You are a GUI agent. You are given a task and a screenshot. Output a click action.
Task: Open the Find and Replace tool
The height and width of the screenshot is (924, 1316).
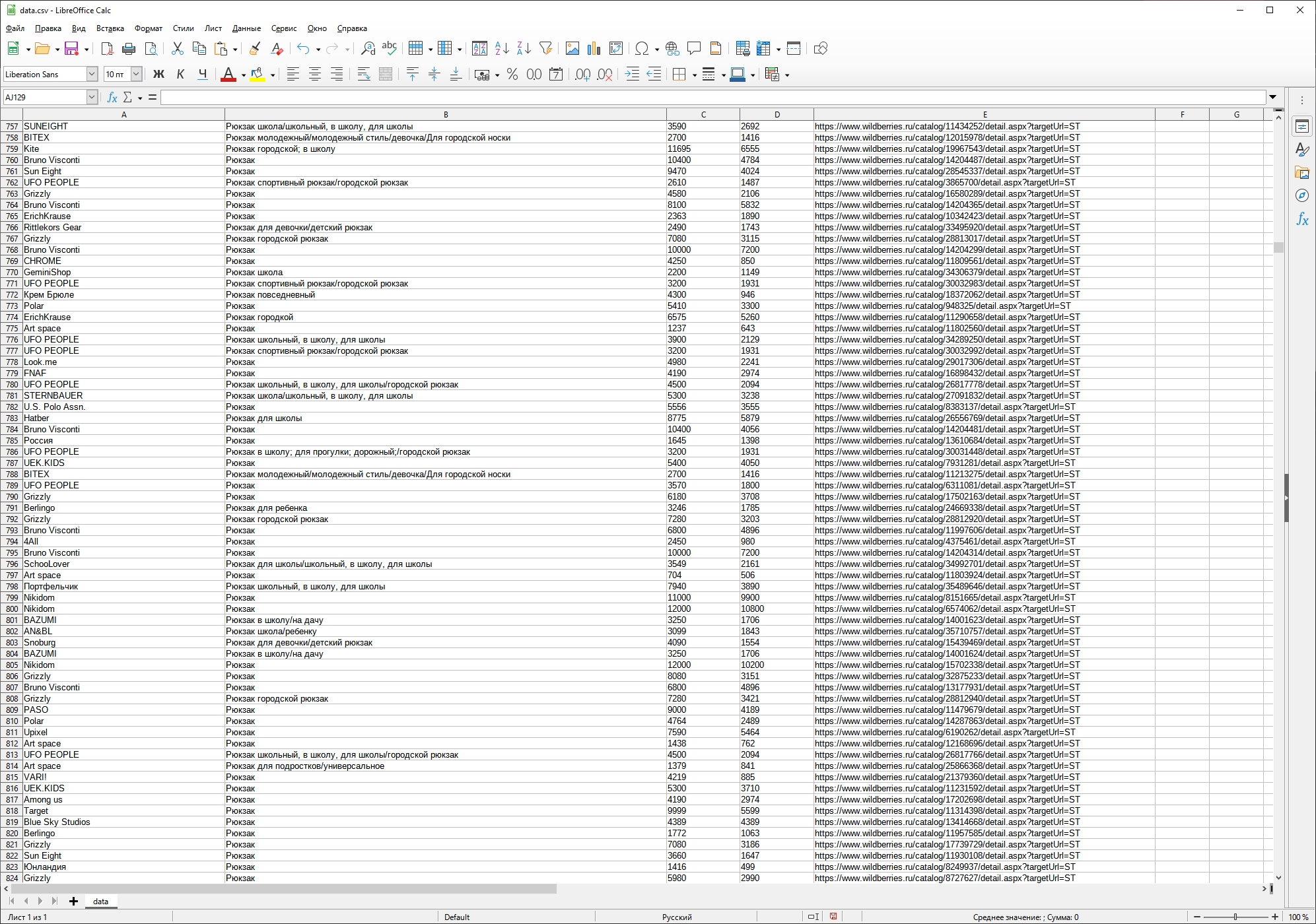368,49
